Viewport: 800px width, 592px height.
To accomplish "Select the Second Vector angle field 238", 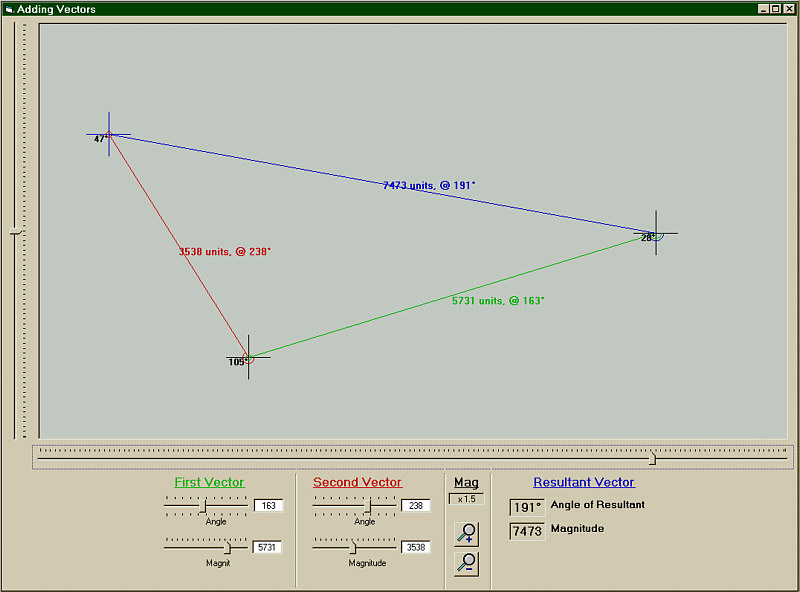I will [x=416, y=506].
